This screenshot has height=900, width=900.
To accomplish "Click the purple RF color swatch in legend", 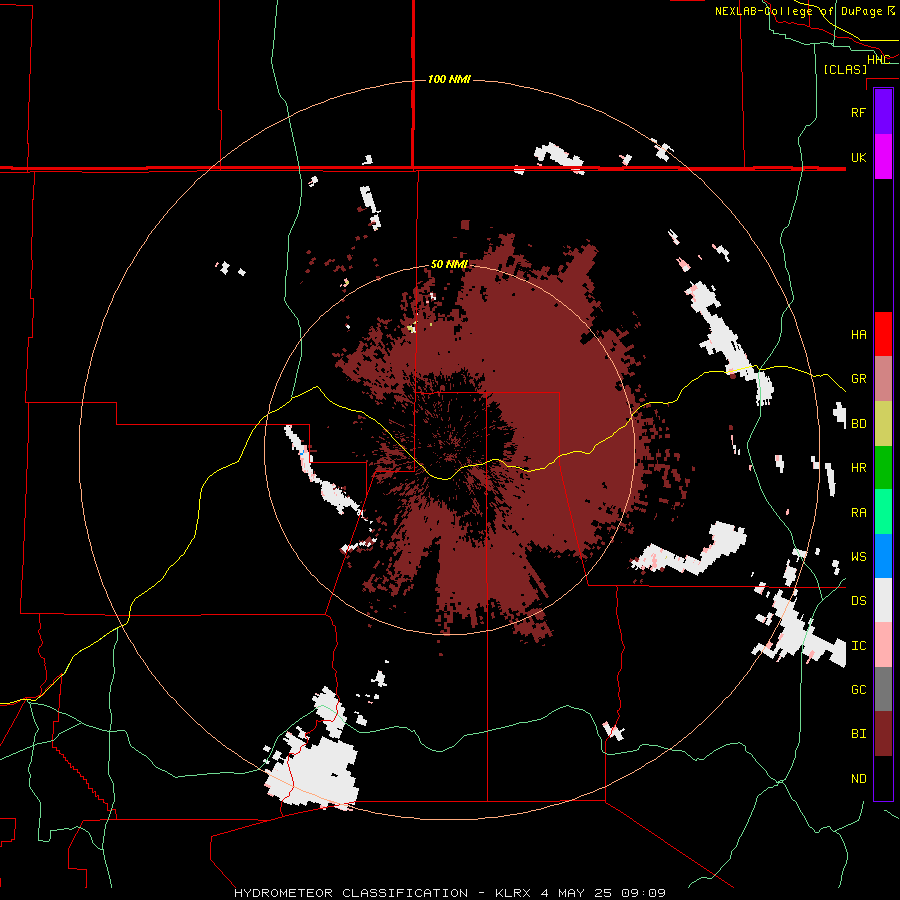I will 883,112.
